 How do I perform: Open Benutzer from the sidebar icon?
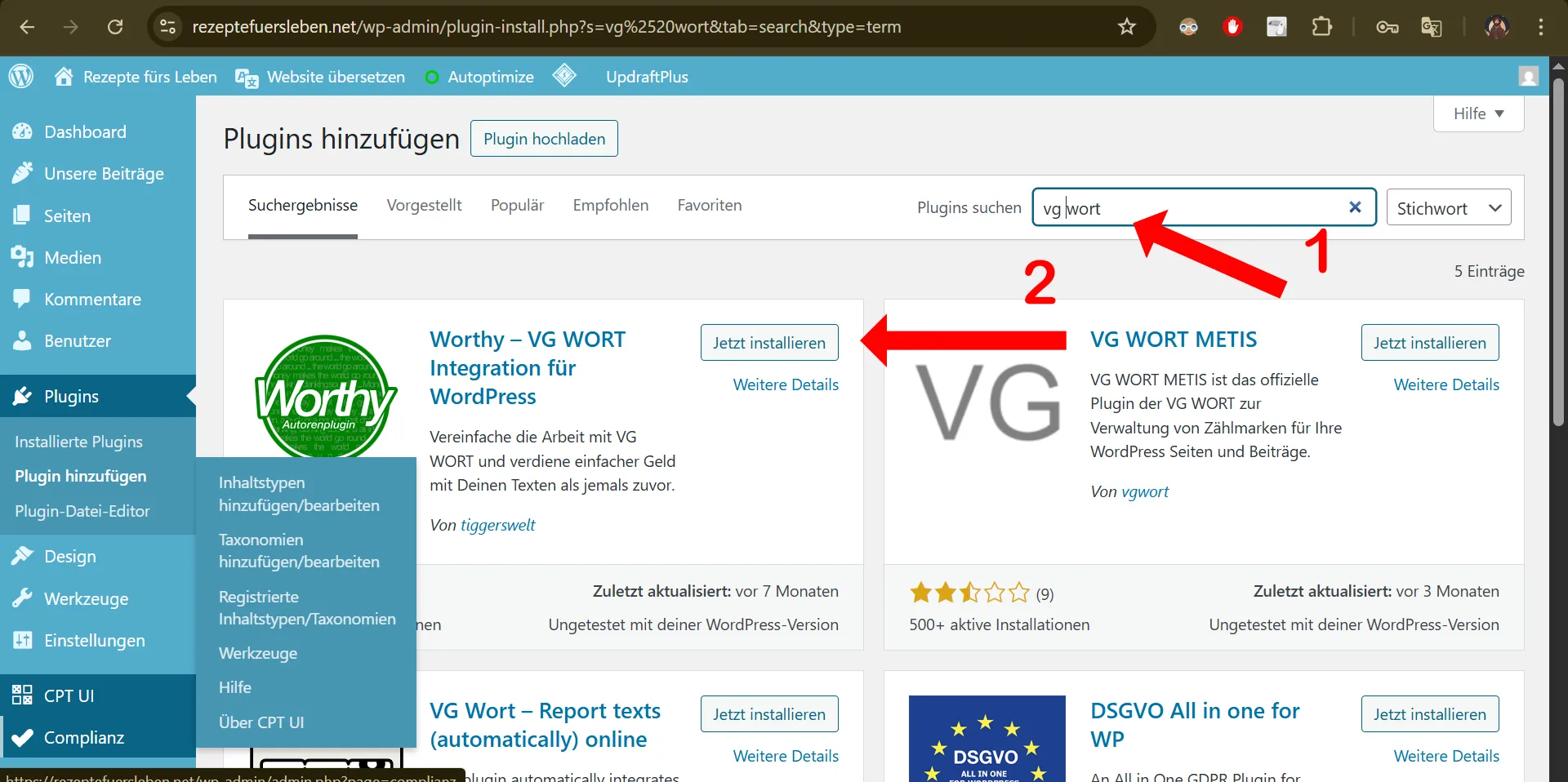point(22,341)
